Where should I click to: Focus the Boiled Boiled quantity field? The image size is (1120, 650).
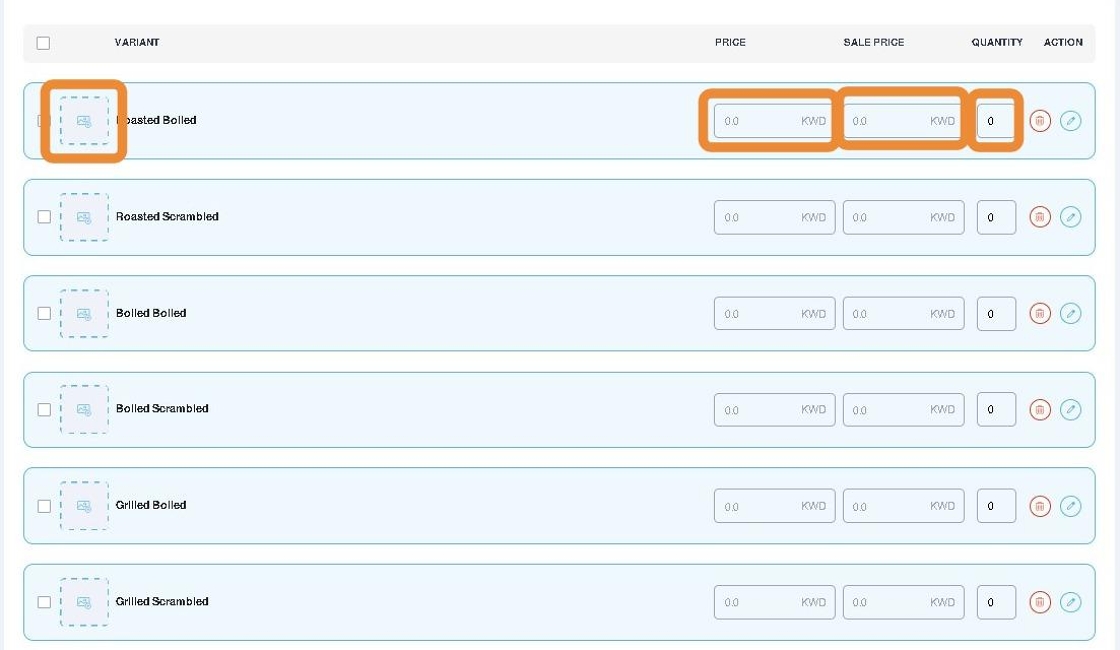(996, 314)
